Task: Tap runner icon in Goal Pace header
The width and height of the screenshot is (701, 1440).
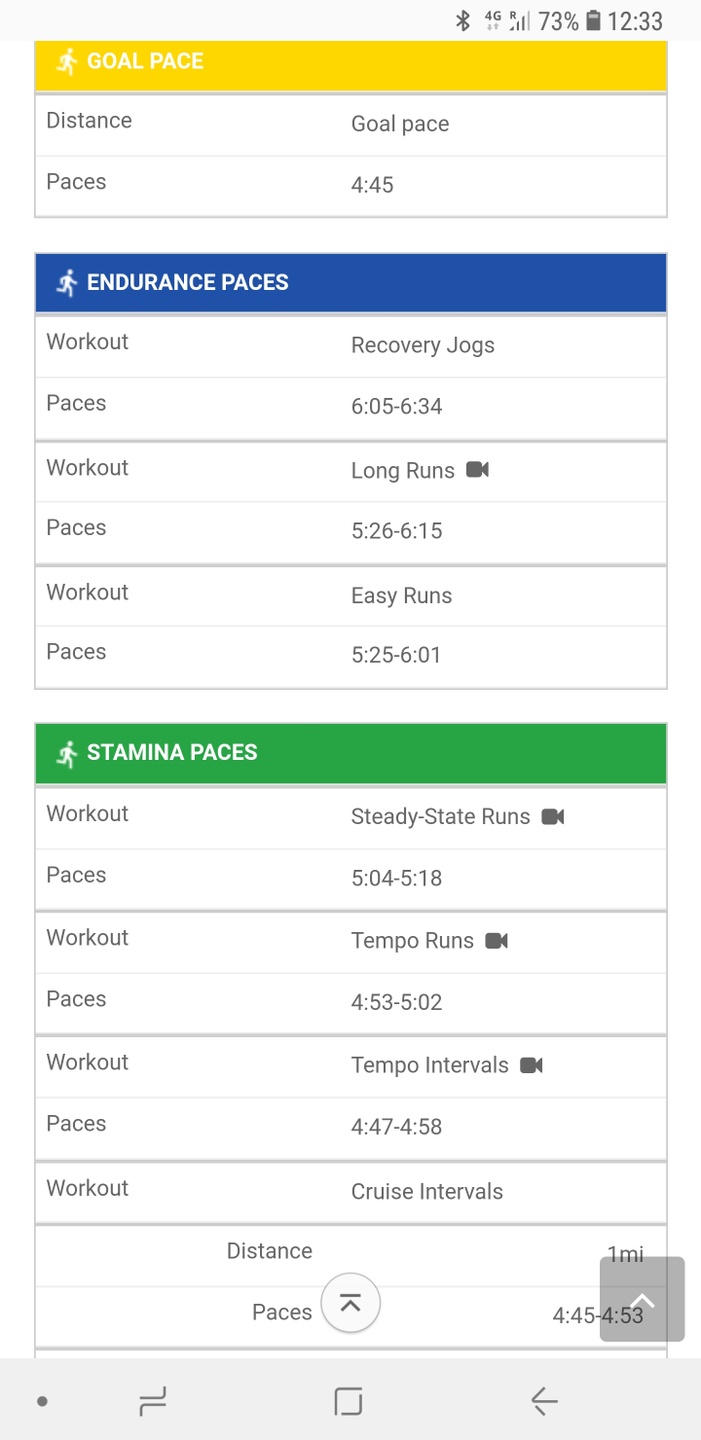Action: pyautogui.click(x=67, y=62)
